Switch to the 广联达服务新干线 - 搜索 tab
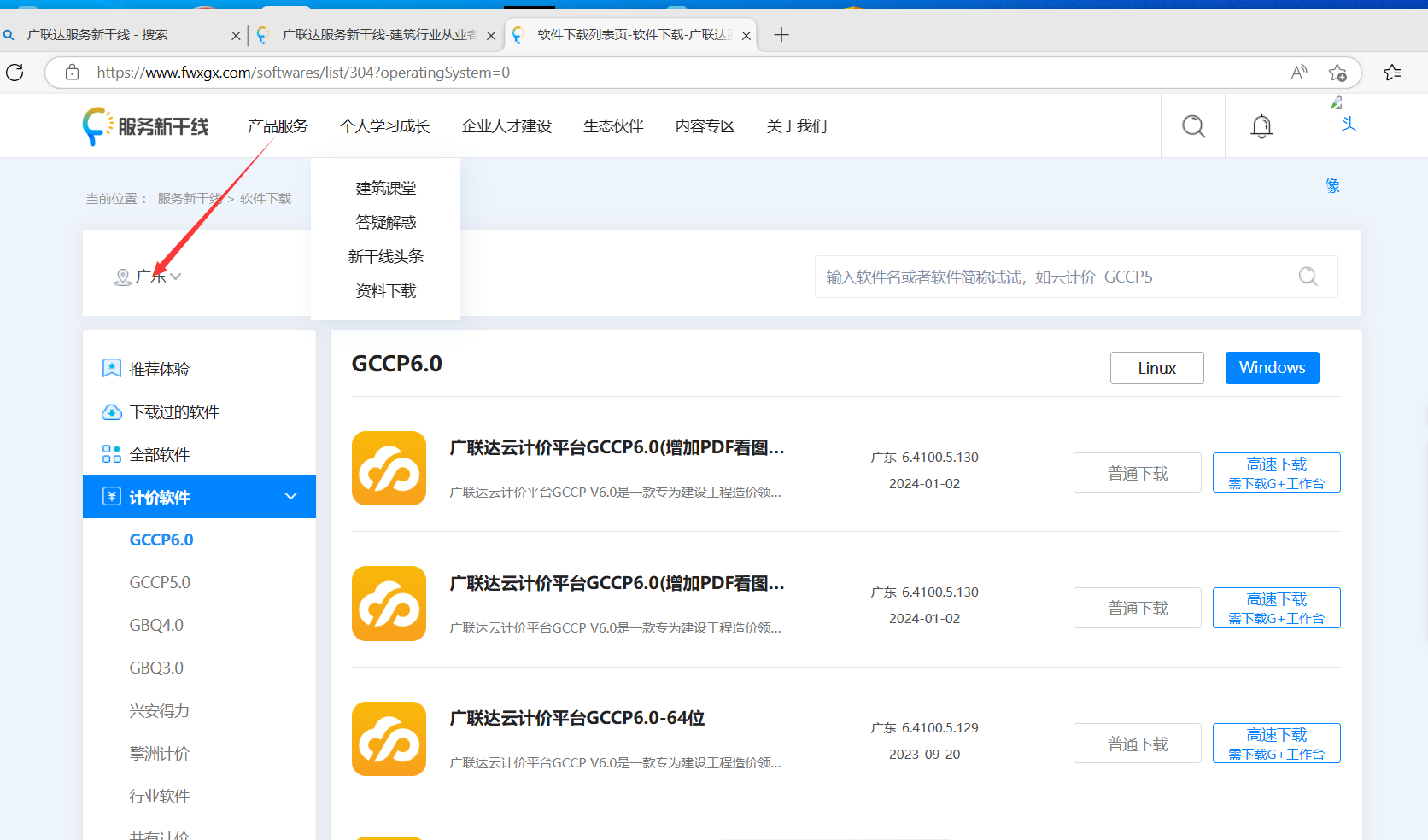This screenshot has width=1428, height=840. pos(123,35)
